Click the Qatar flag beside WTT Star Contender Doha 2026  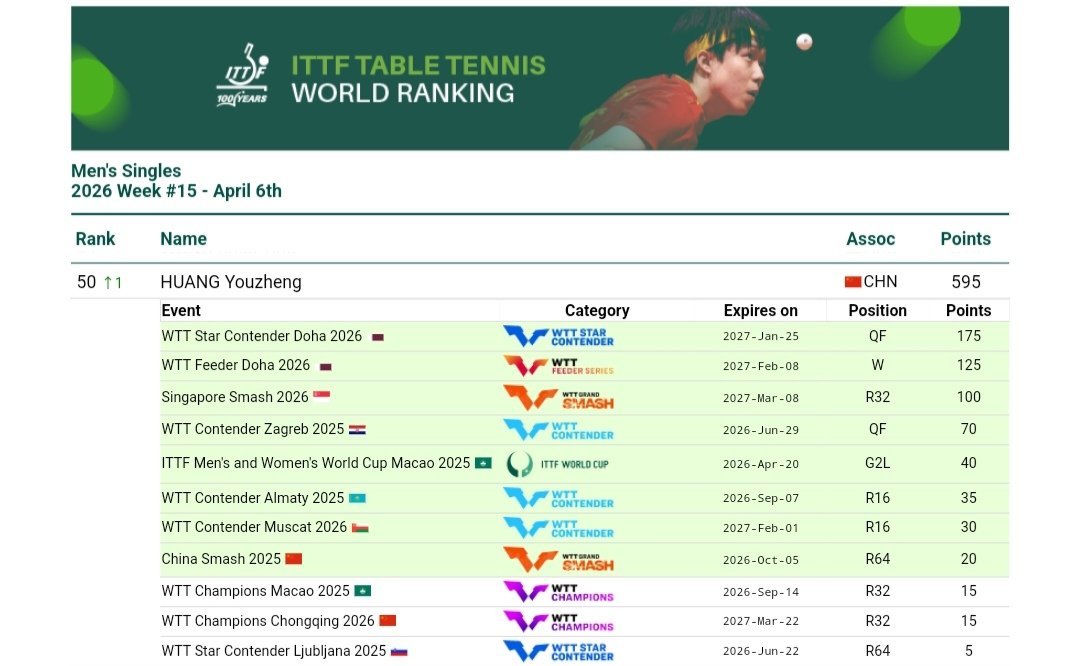coord(377,337)
